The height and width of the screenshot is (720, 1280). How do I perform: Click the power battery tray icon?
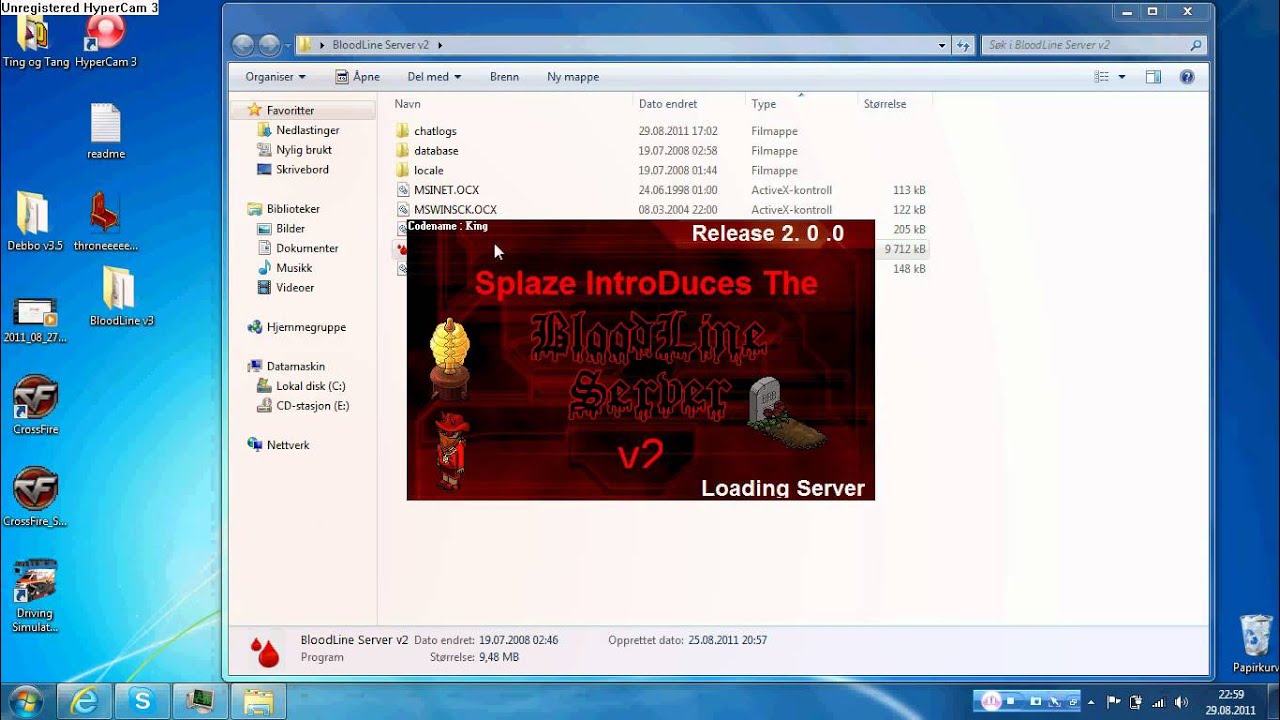(1137, 702)
